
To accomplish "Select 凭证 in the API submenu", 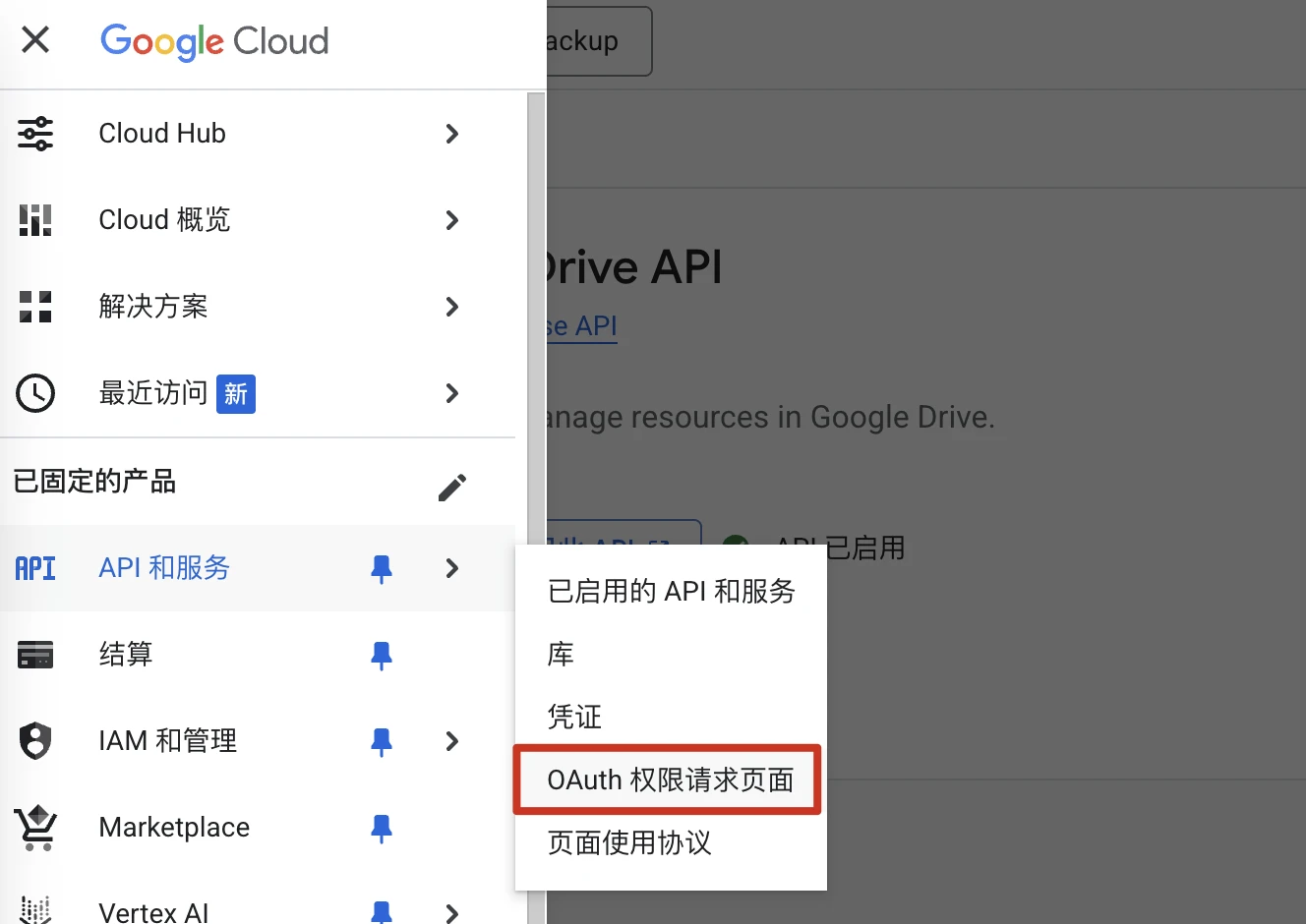I will [671, 717].
